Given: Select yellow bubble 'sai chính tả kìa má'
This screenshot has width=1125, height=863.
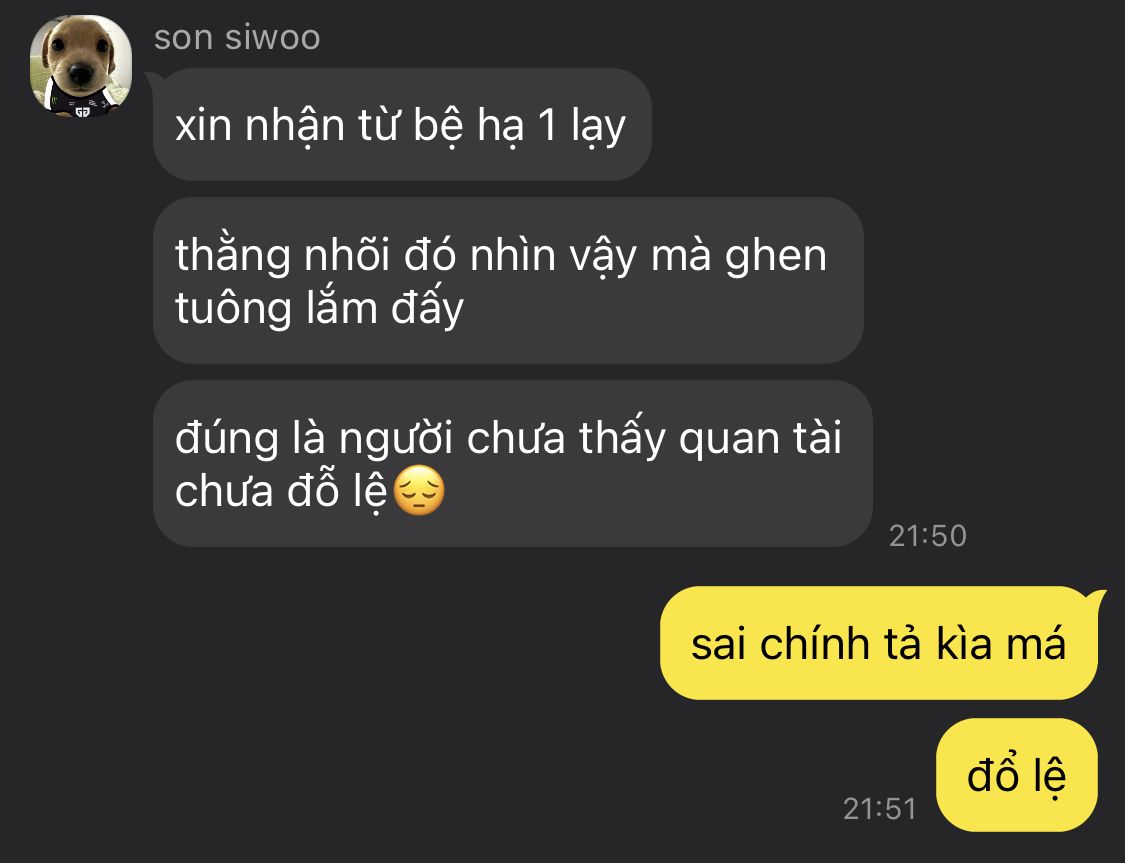Looking at the screenshot, I should (878, 643).
